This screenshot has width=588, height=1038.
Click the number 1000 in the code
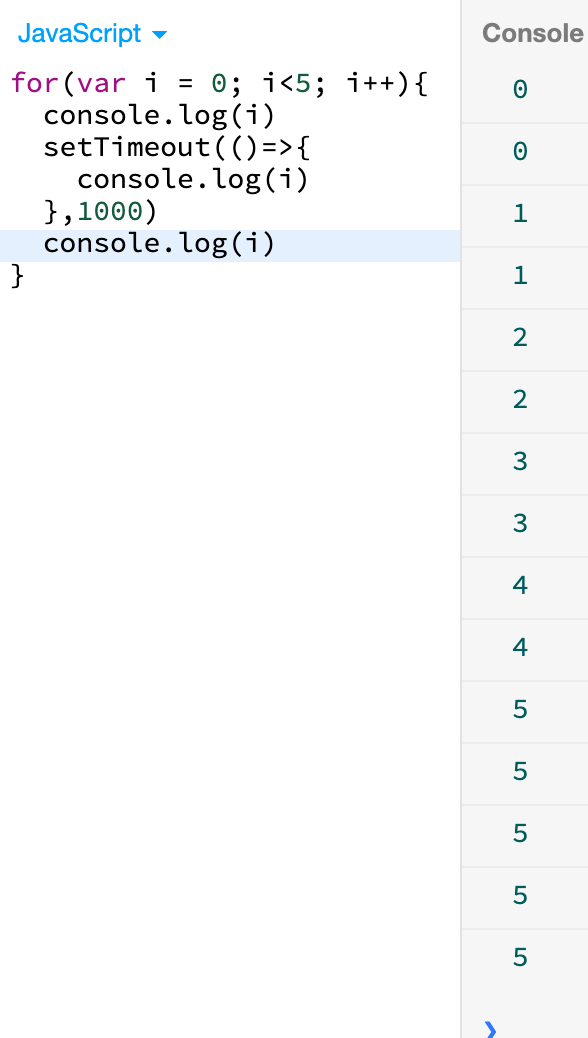110,211
